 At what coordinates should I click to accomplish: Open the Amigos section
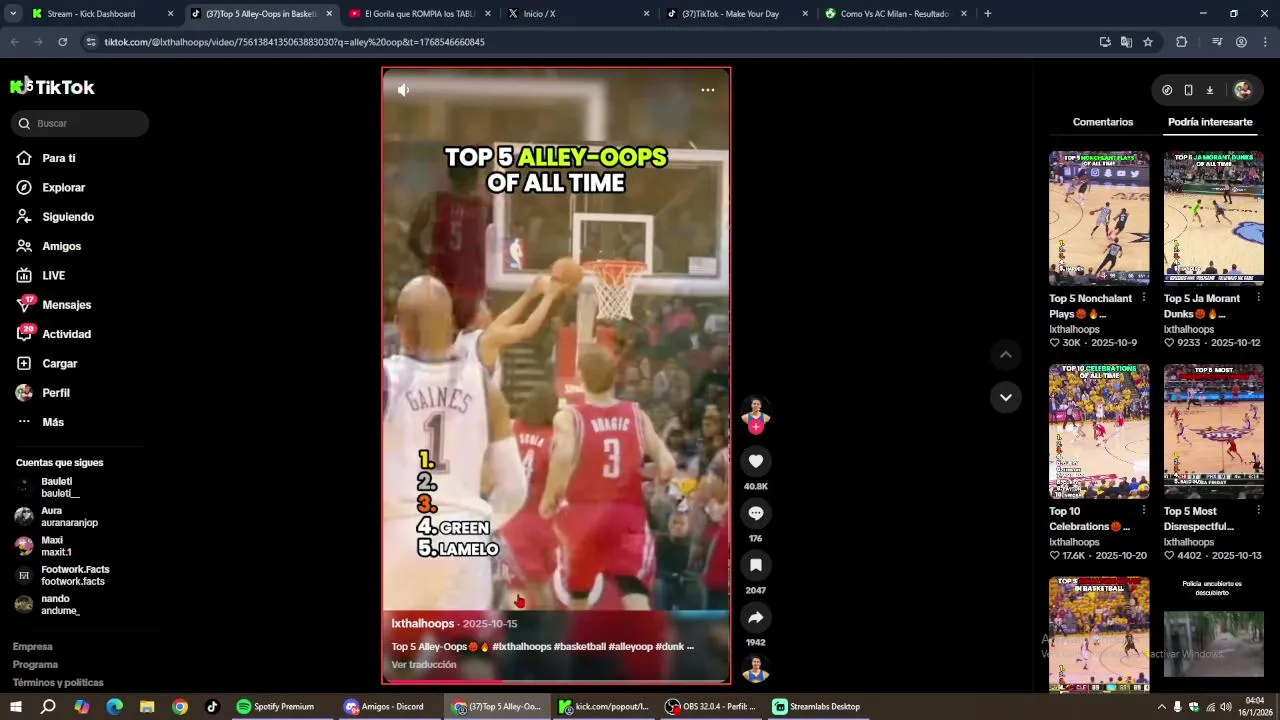click(61, 246)
